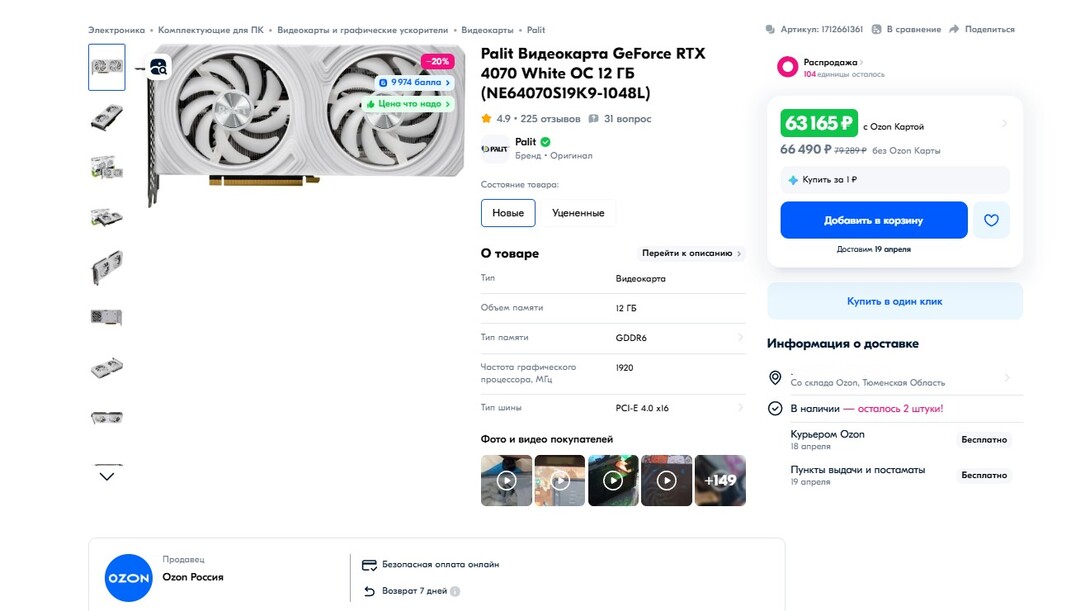Go to Электроника breadcrumb
The width and height of the screenshot is (1090, 611).
tap(116, 30)
